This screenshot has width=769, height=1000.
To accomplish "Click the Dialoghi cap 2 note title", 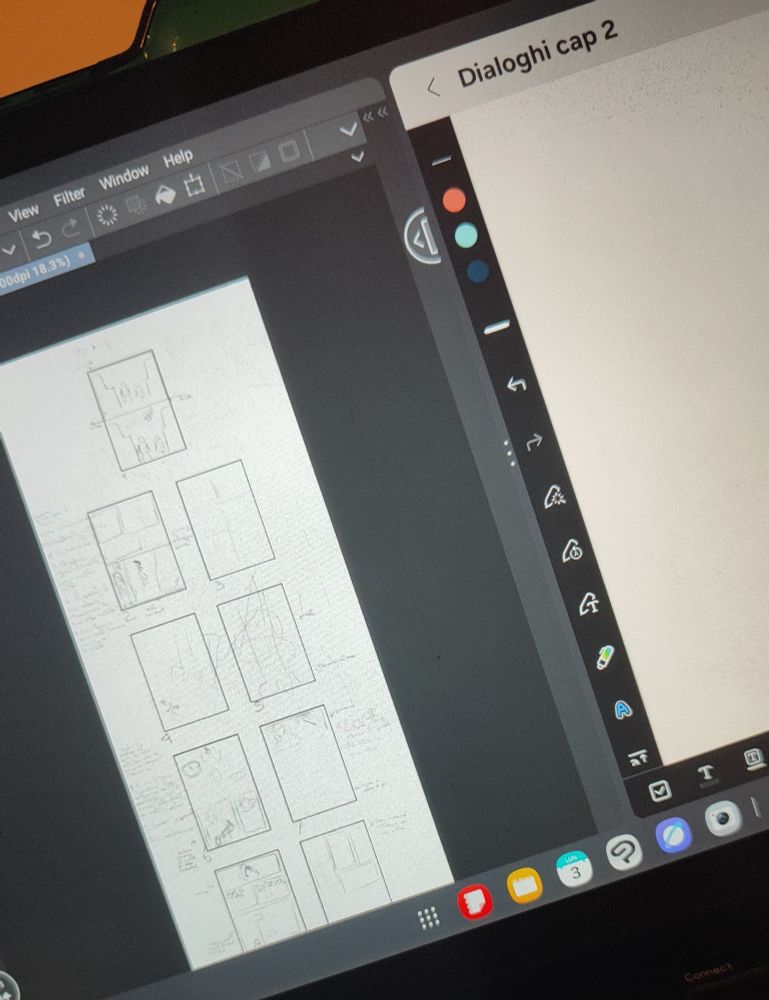I will click(538, 55).
